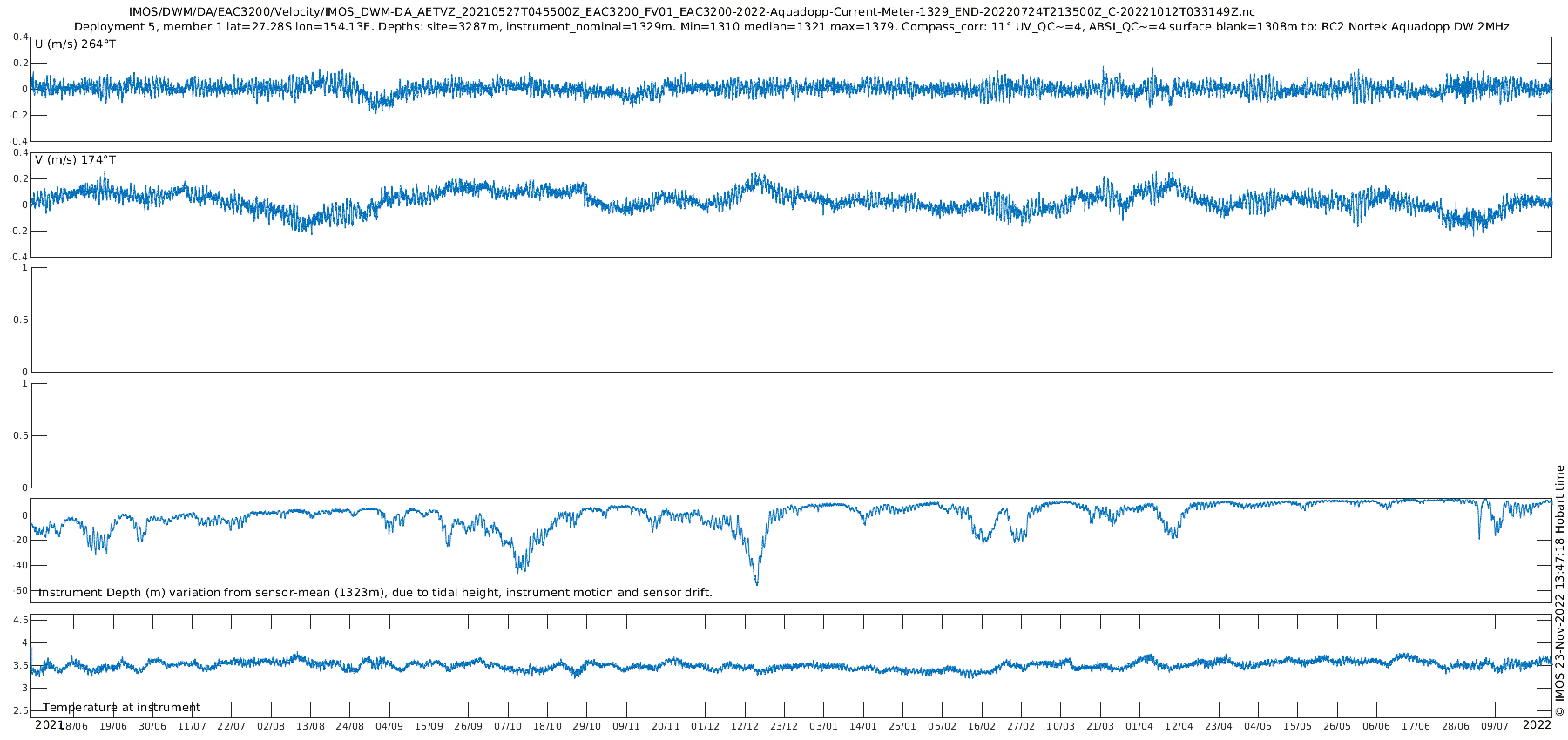The height and width of the screenshot is (740, 1568).
Task: Click the 'Temperature at instrument' label
Action: [x=122, y=708]
